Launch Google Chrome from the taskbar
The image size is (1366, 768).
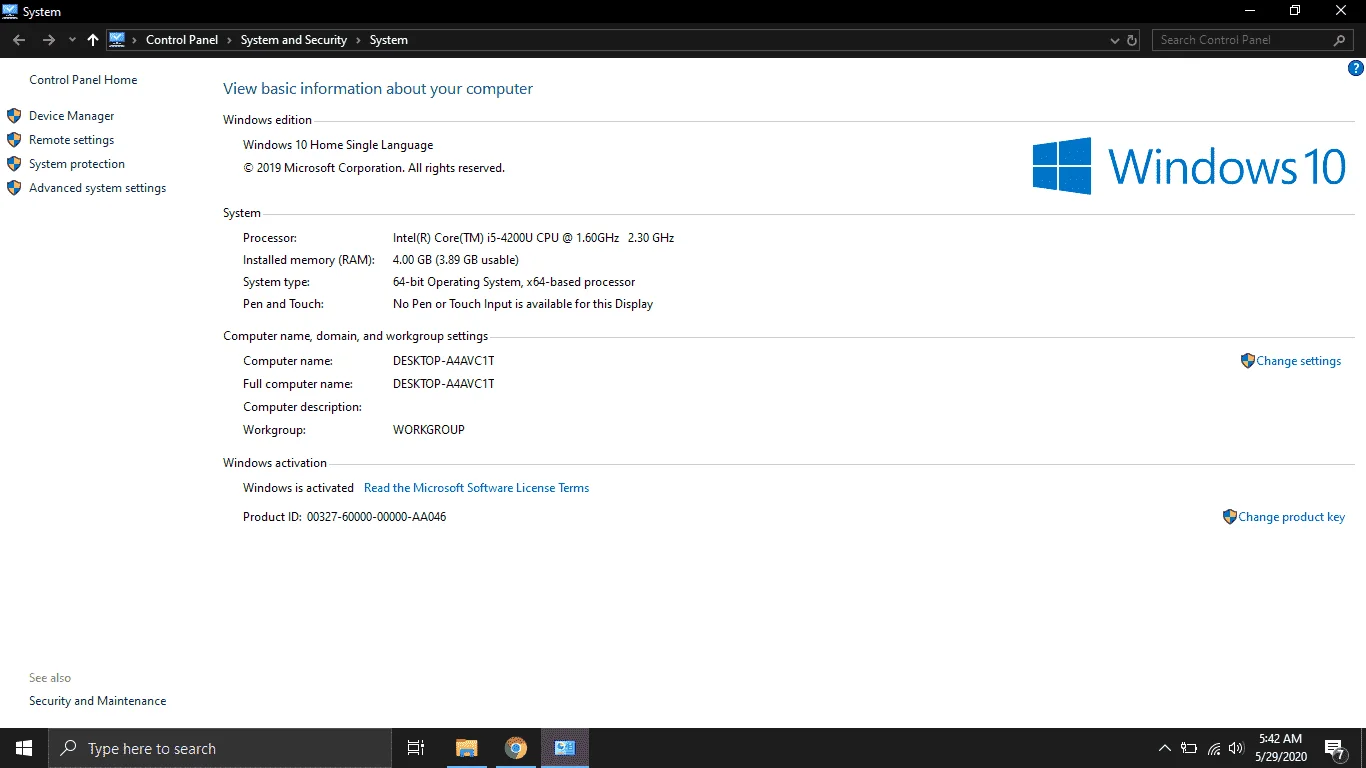pyautogui.click(x=515, y=748)
